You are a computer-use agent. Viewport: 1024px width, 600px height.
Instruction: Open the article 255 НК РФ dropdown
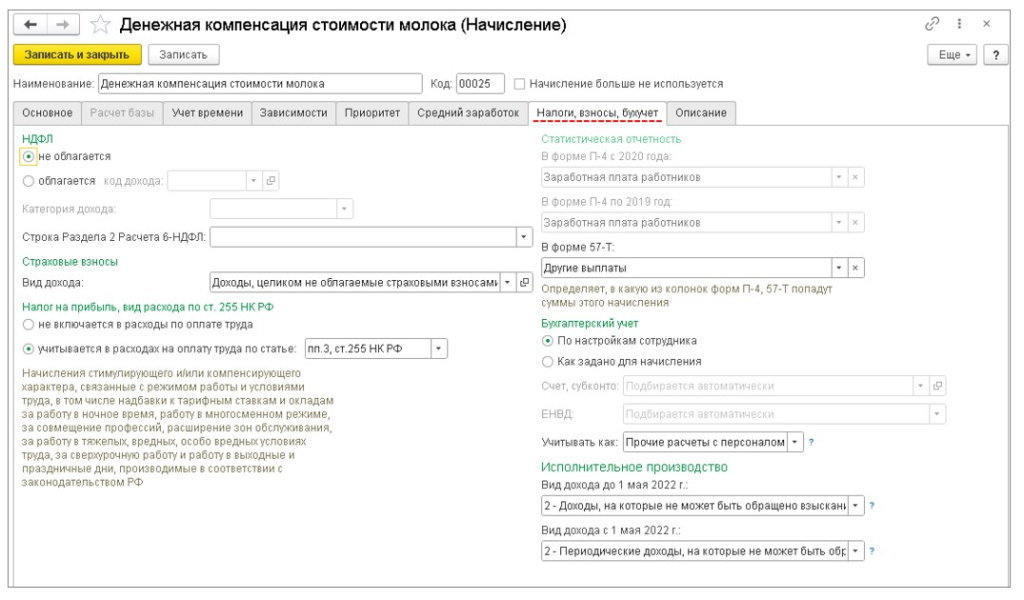tap(439, 348)
